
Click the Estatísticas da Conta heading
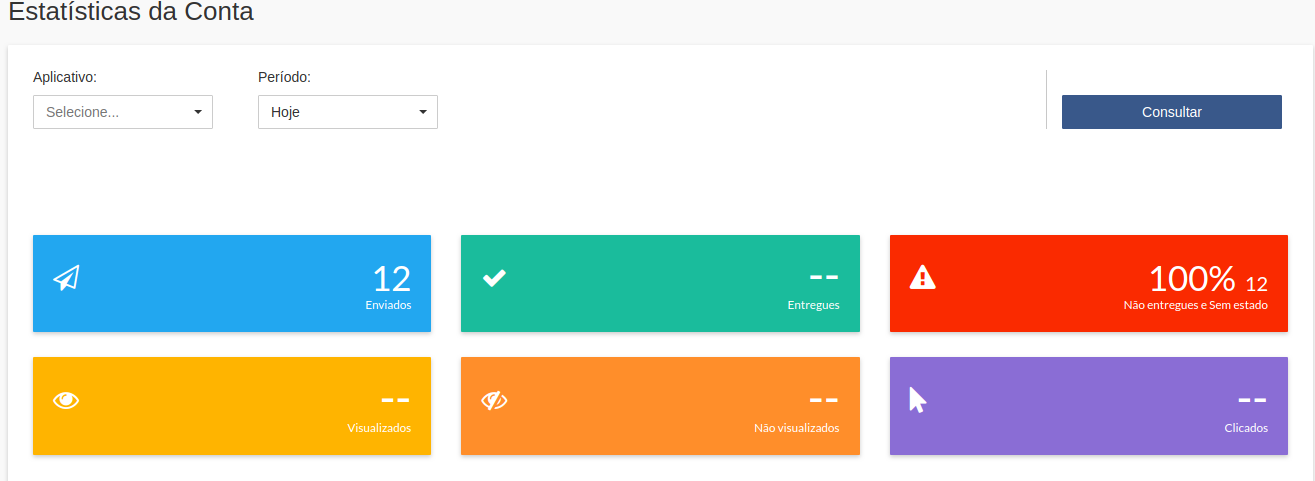pyautogui.click(x=131, y=12)
